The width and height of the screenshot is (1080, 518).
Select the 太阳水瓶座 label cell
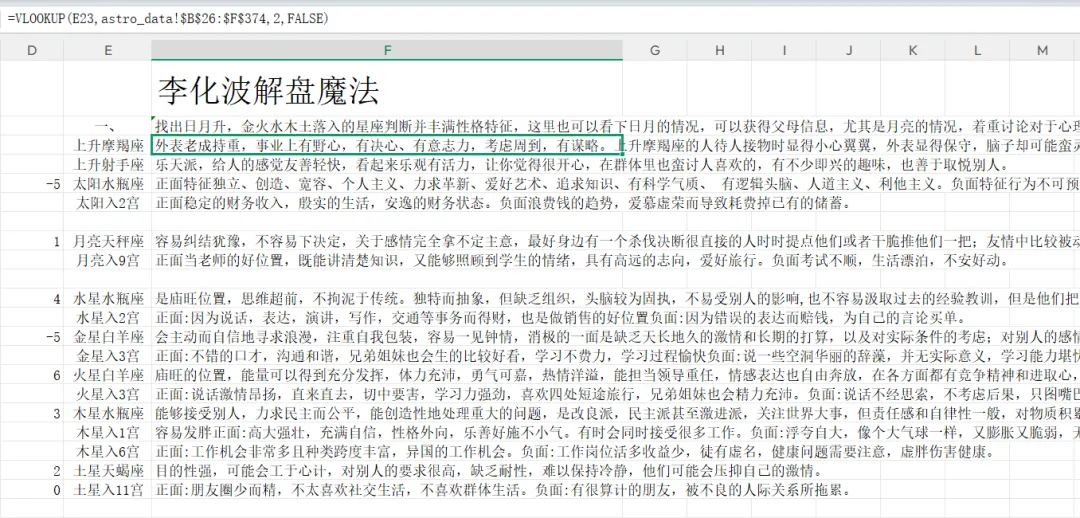(108, 184)
